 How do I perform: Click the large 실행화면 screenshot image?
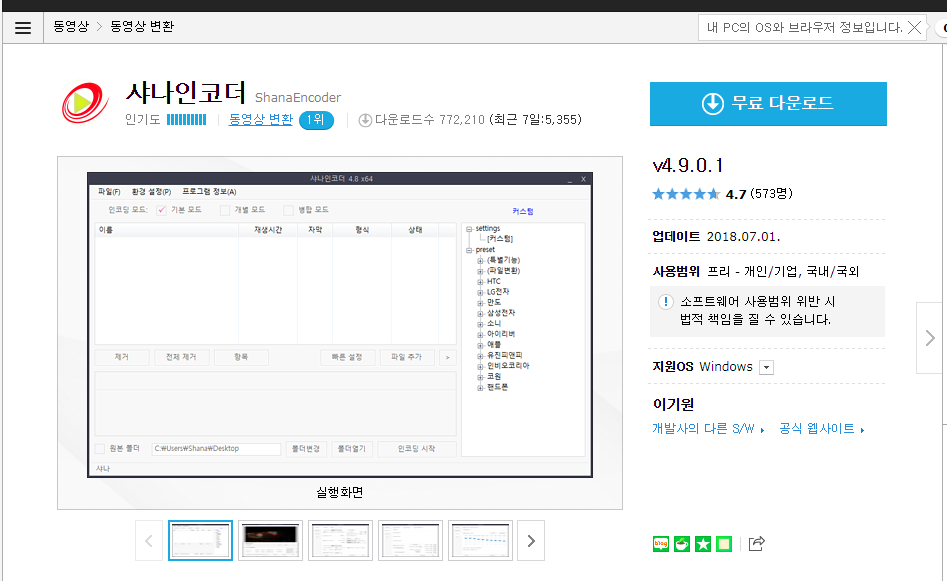click(x=340, y=325)
